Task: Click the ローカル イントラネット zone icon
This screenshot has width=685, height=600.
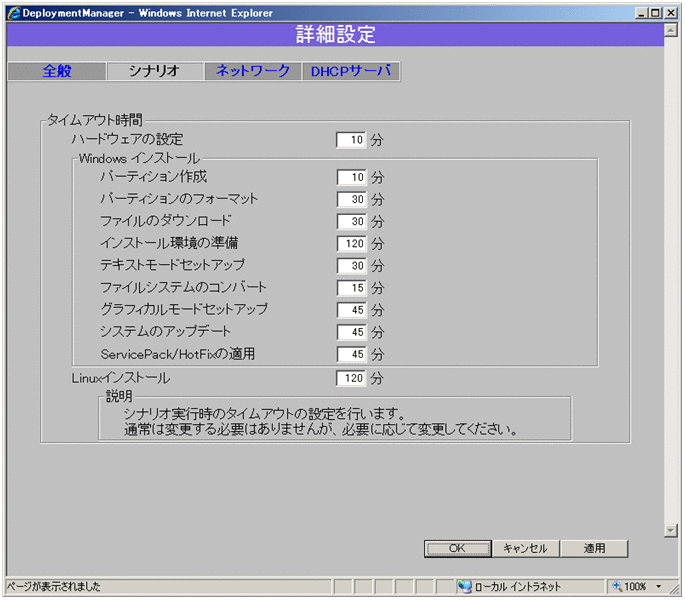Action: (464, 586)
